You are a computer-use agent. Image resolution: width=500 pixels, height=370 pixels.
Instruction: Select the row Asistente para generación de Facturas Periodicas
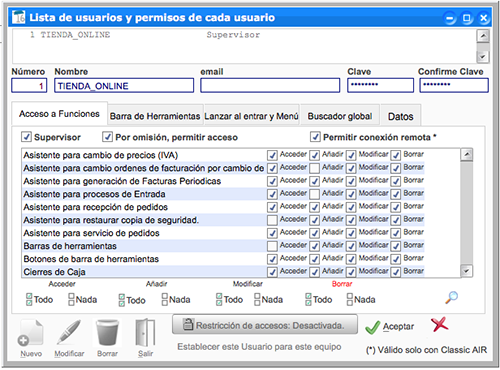(223, 181)
